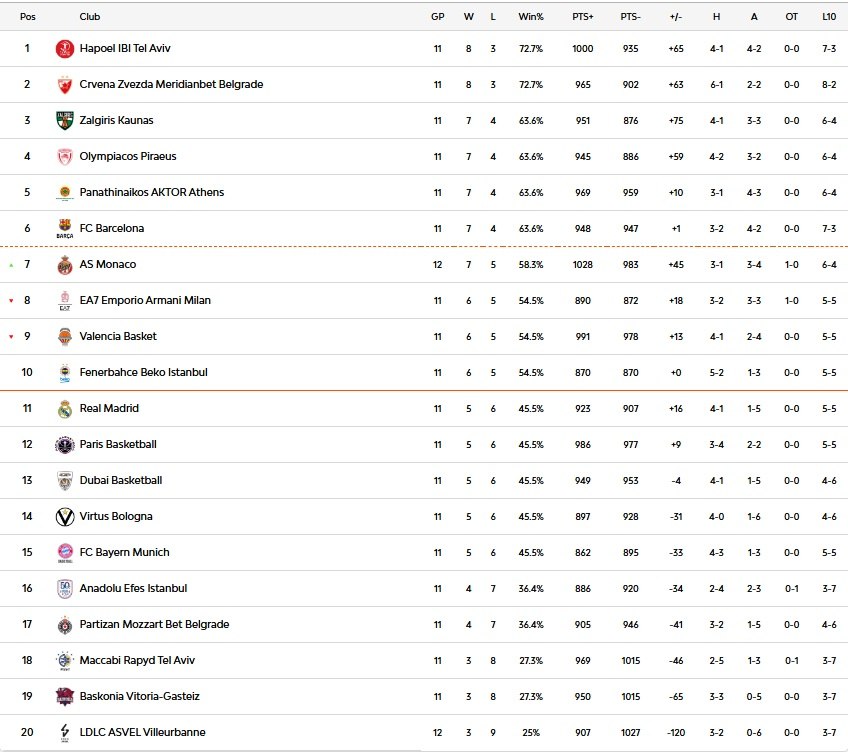Image resolution: width=848 pixels, height=752 pixels.
Task: Click the Olympiacos Piraeus crest icon
Action: (65, 157)
